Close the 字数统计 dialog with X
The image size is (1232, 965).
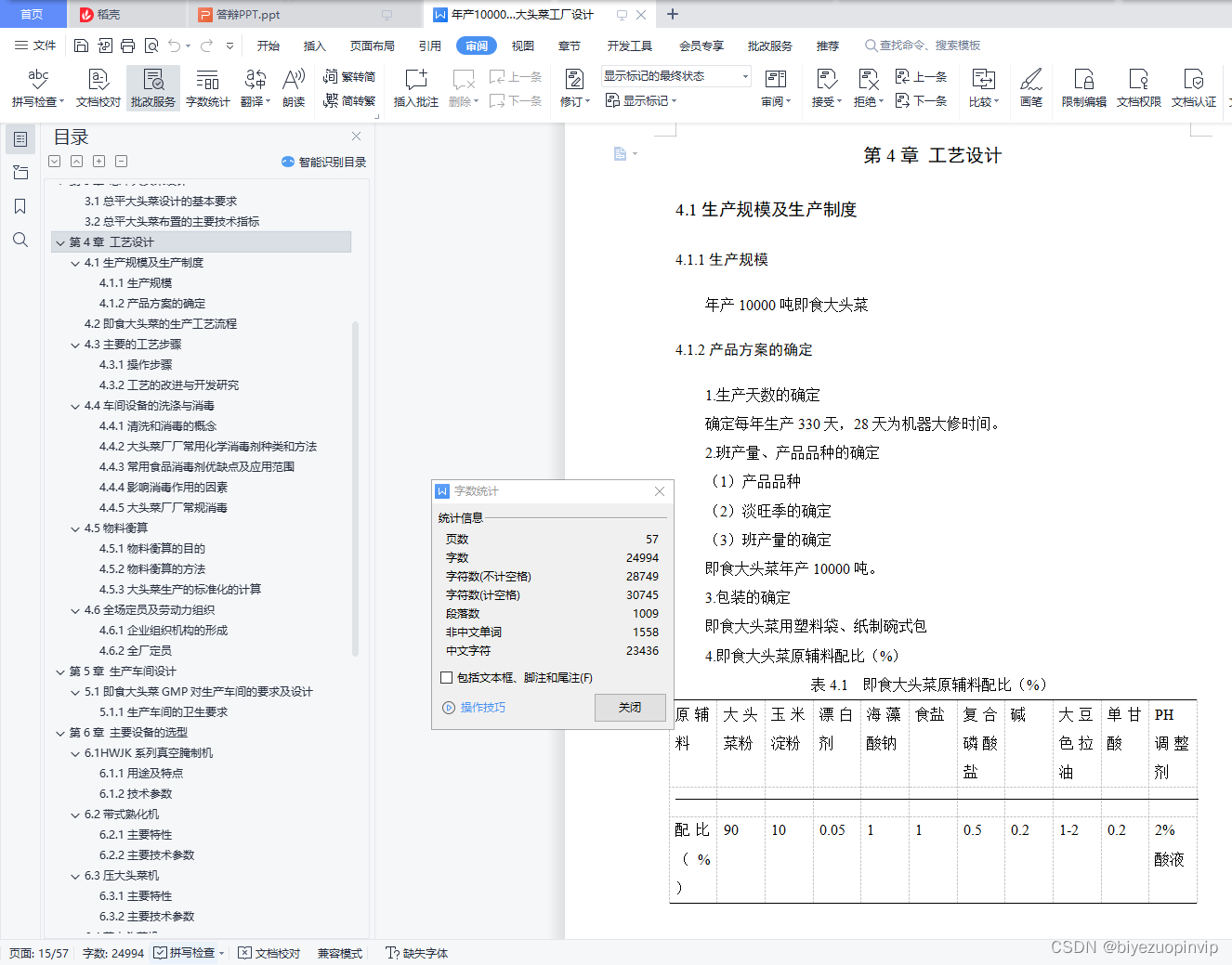(x=660, y=491)
